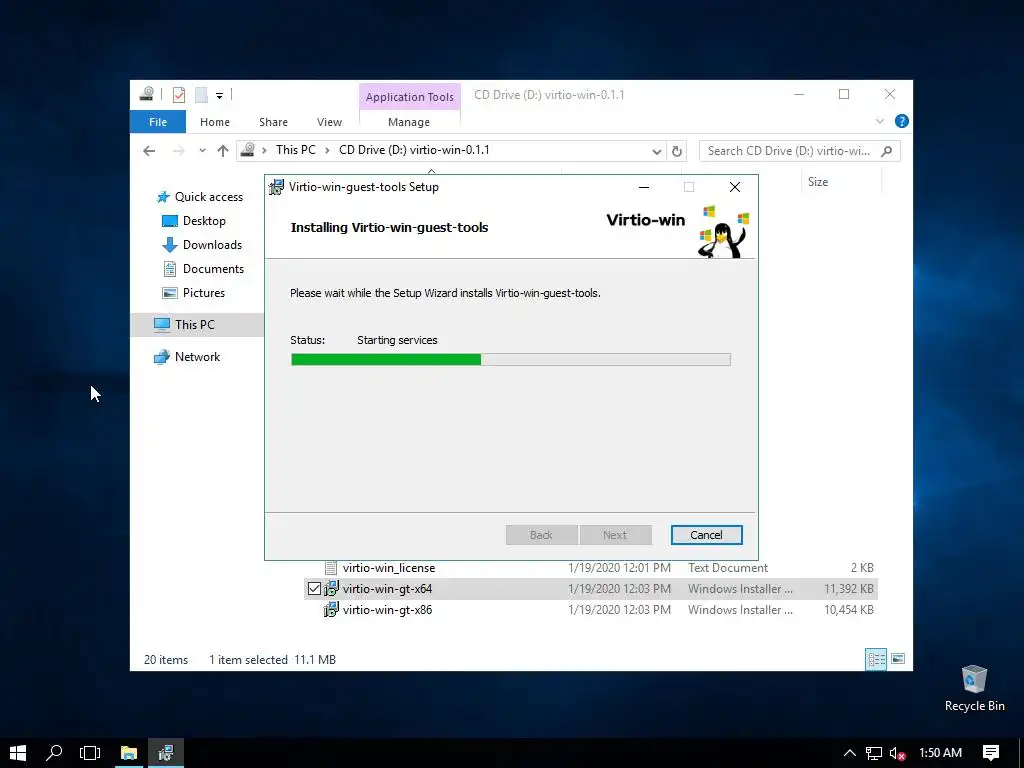Click the 1:50 AM clock
Viewport: 1024px width, 768px height.
(x=940, y=753)
